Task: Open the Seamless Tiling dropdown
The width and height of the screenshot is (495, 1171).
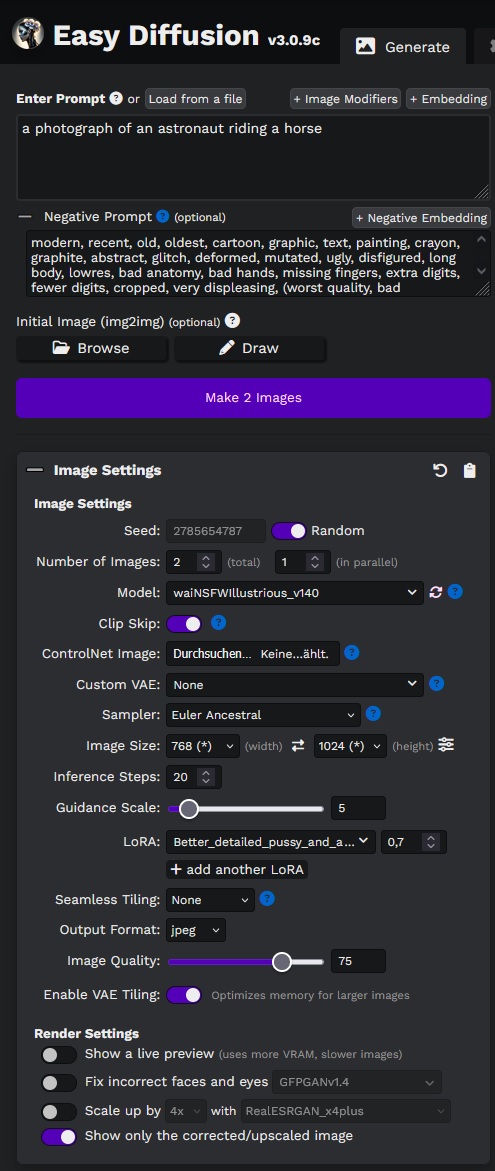Action: click(x=211, y=900)
